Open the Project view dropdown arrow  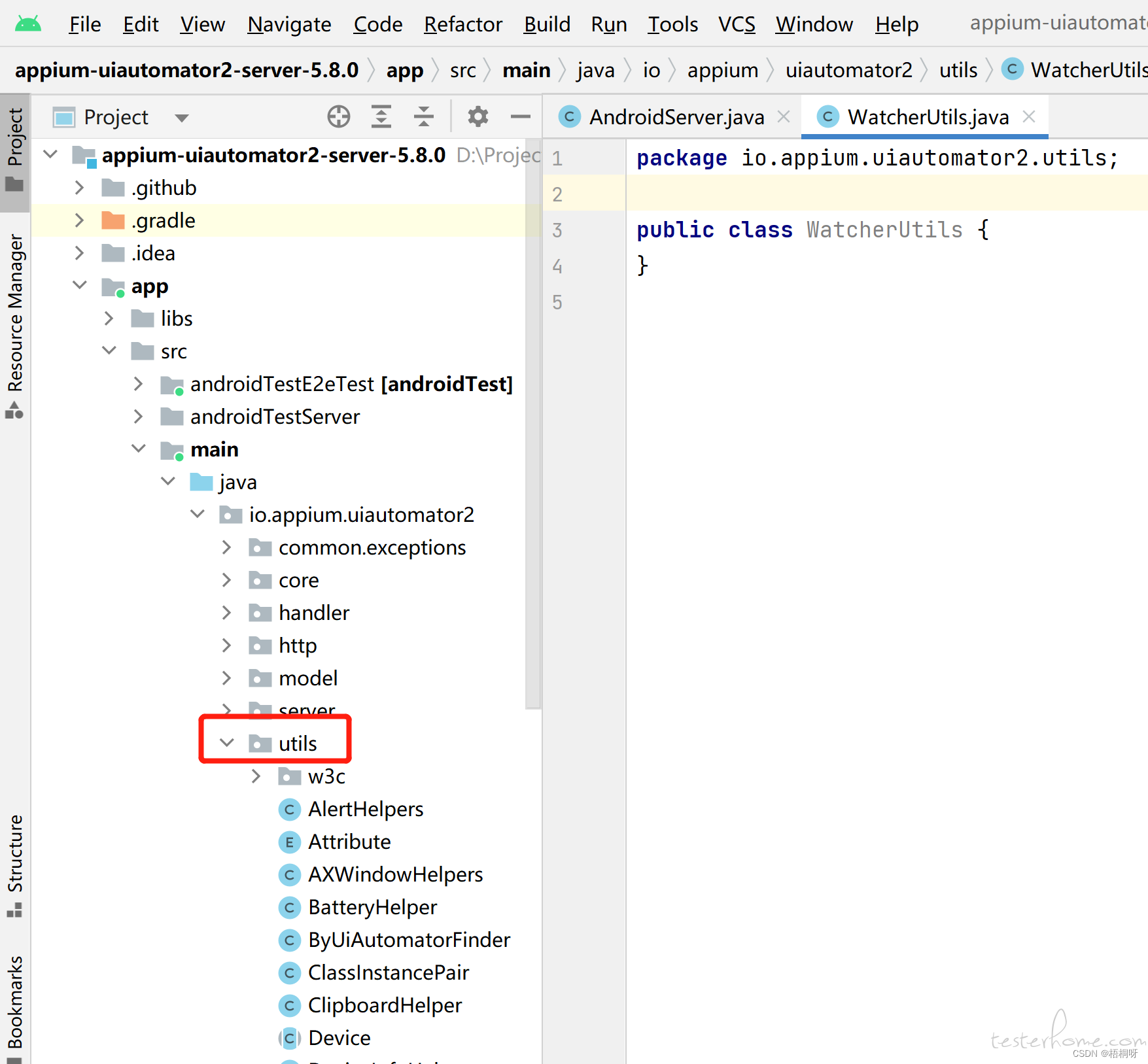(182, 118)
